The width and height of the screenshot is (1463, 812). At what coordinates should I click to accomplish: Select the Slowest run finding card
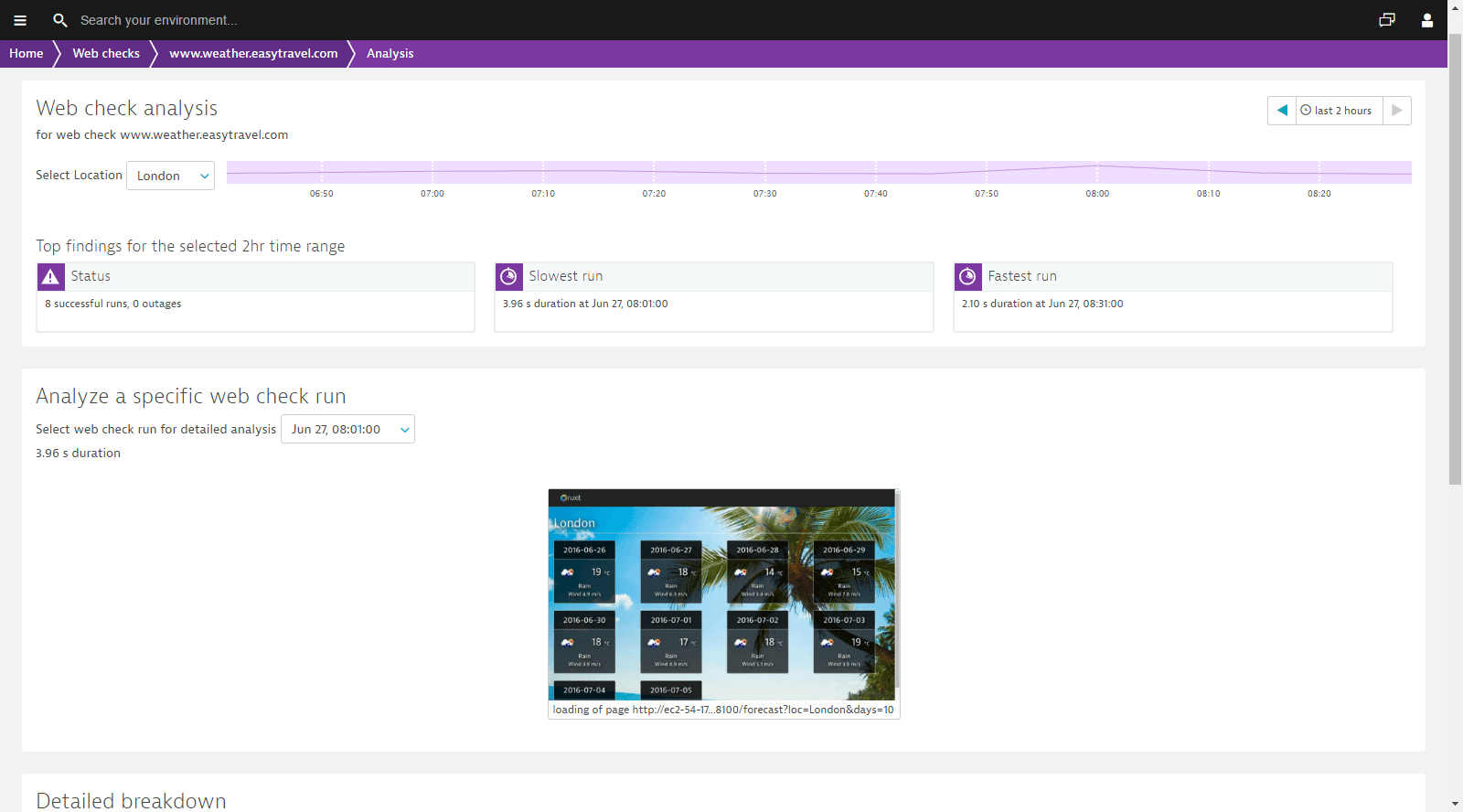coord(714,297)
